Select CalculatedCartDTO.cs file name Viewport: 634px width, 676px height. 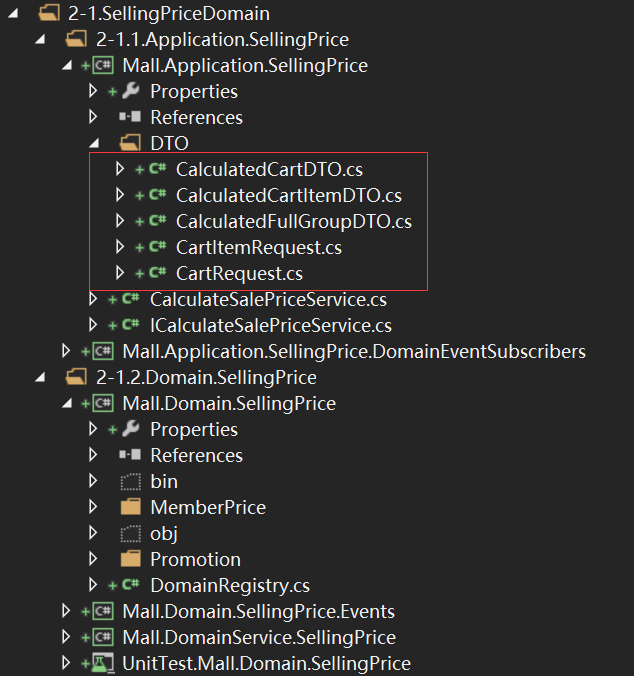(x=269, y=169)
